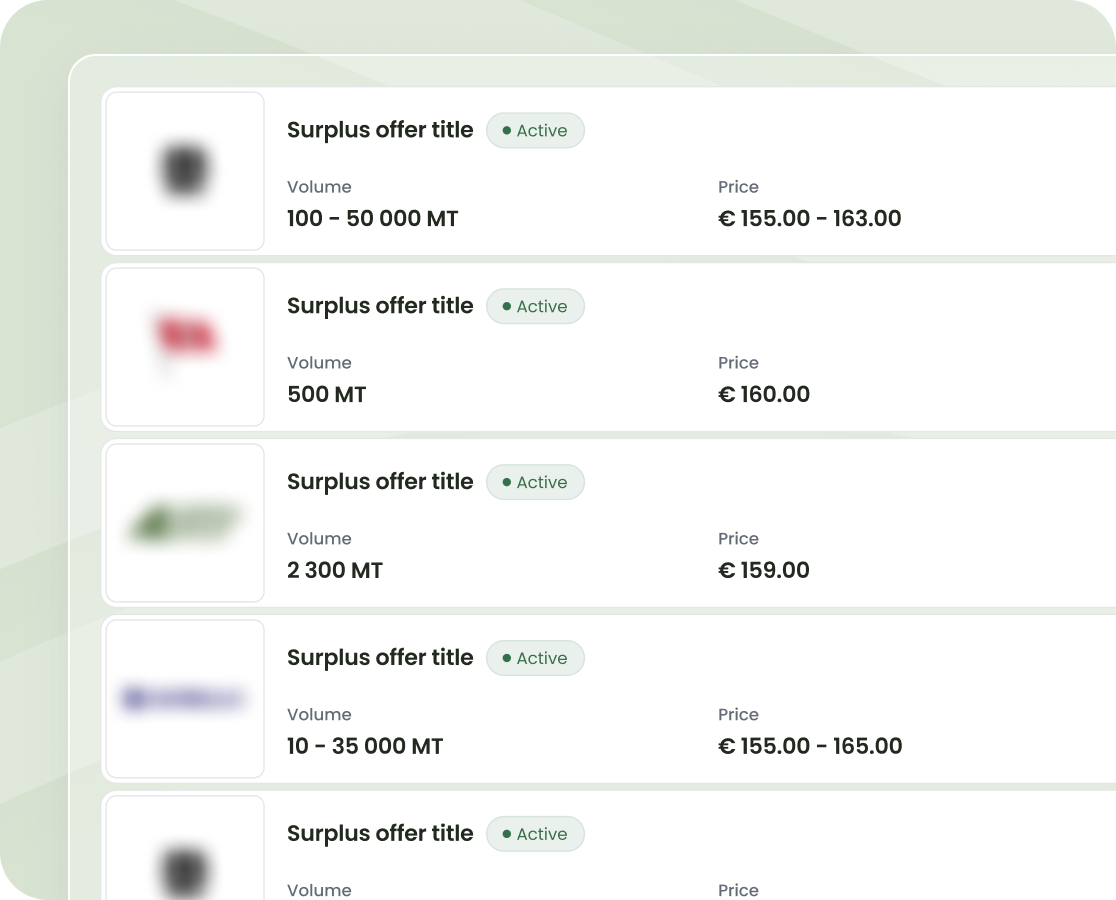Screen dimensions: 1116x900
Task: Click the 2 300 MT volume value
Action: (335, 571)
